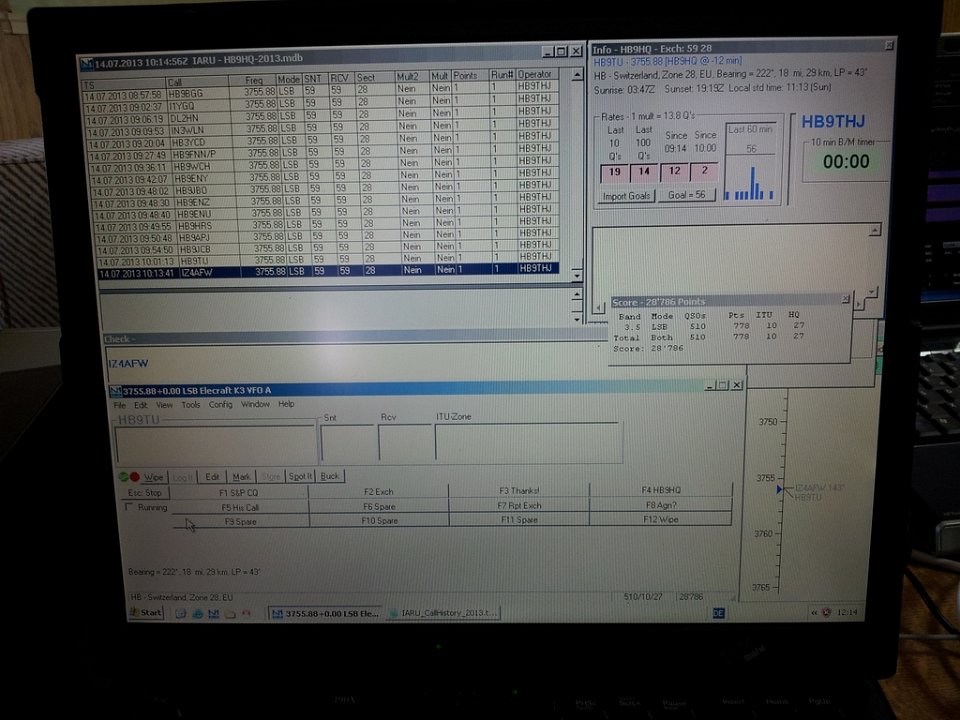Click the info text pane scroll-up arrow
The width and height of the screenshot is (960, 720).
click(874, 231)
